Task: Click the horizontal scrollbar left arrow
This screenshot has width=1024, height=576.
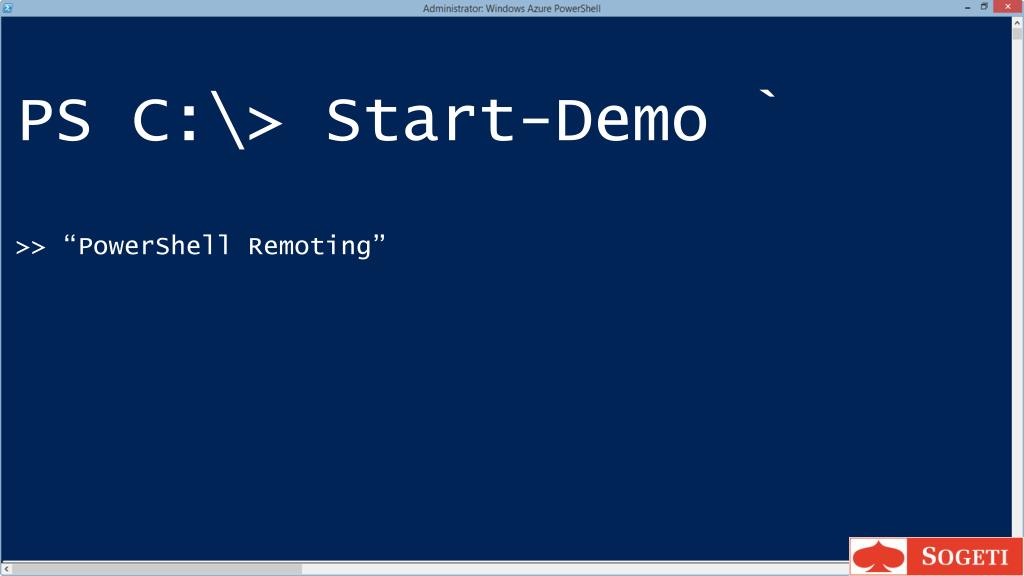Action: coord(7,569)
